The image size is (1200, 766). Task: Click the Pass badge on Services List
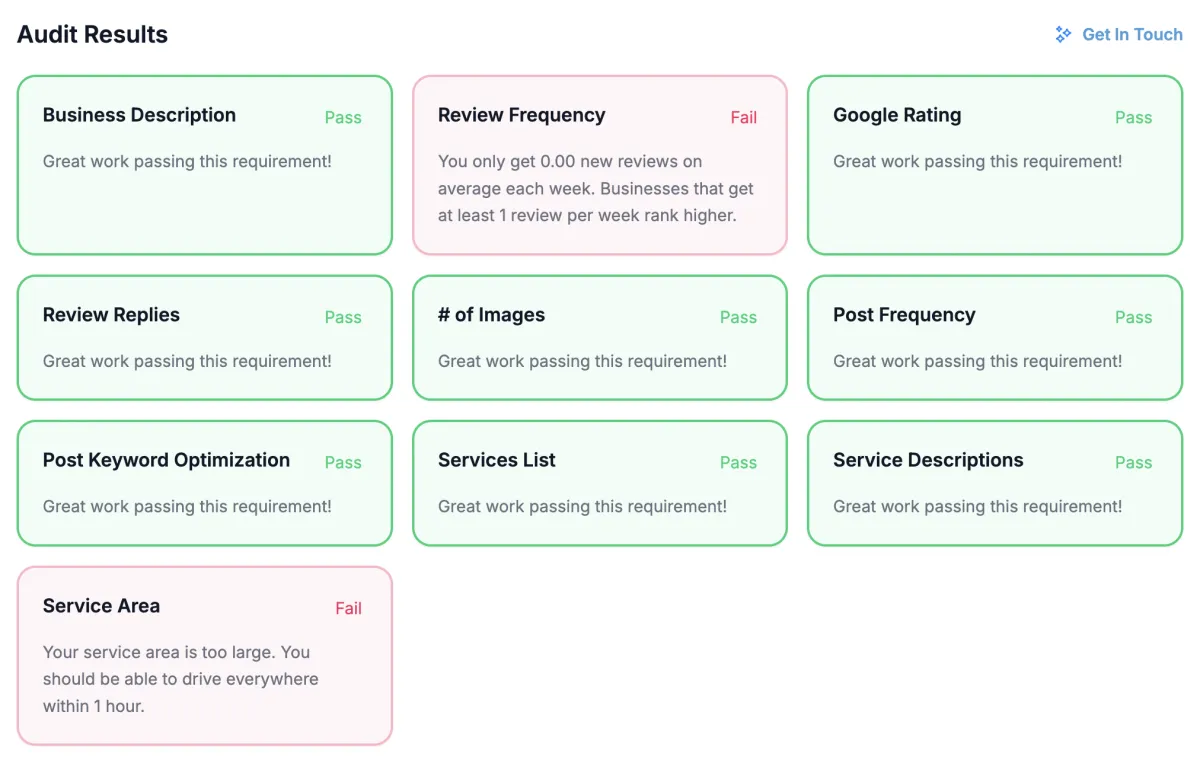(x=738, y=462)
